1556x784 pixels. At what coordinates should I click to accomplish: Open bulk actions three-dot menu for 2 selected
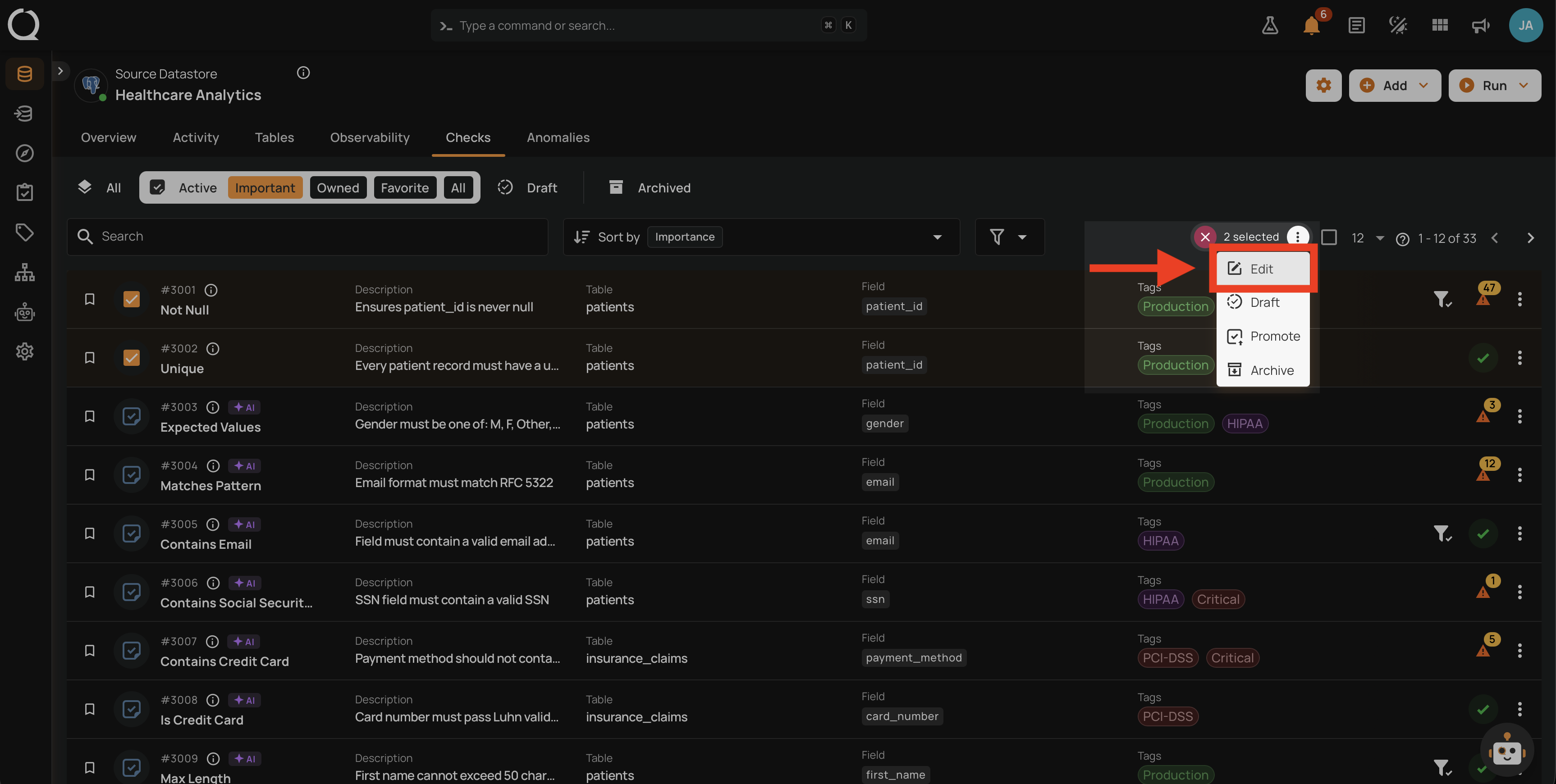[x=1297, y=237]
